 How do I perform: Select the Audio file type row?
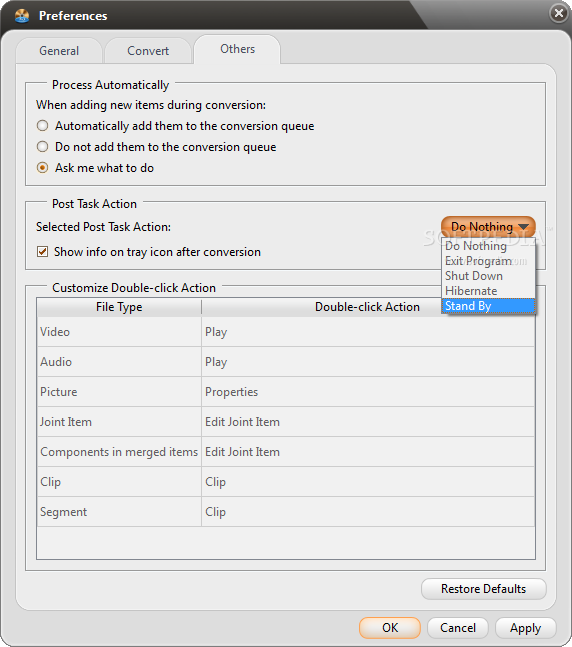[119, 362]
